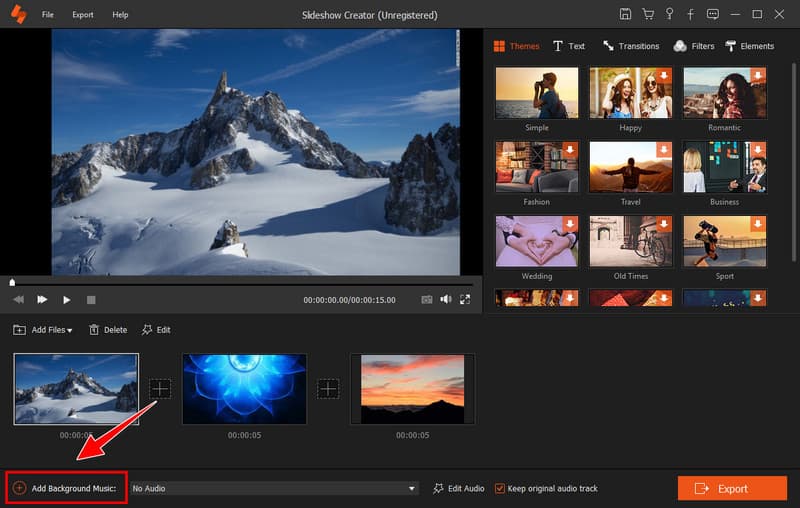
Task: Open the File menu
Action: [x=48, y=15]
